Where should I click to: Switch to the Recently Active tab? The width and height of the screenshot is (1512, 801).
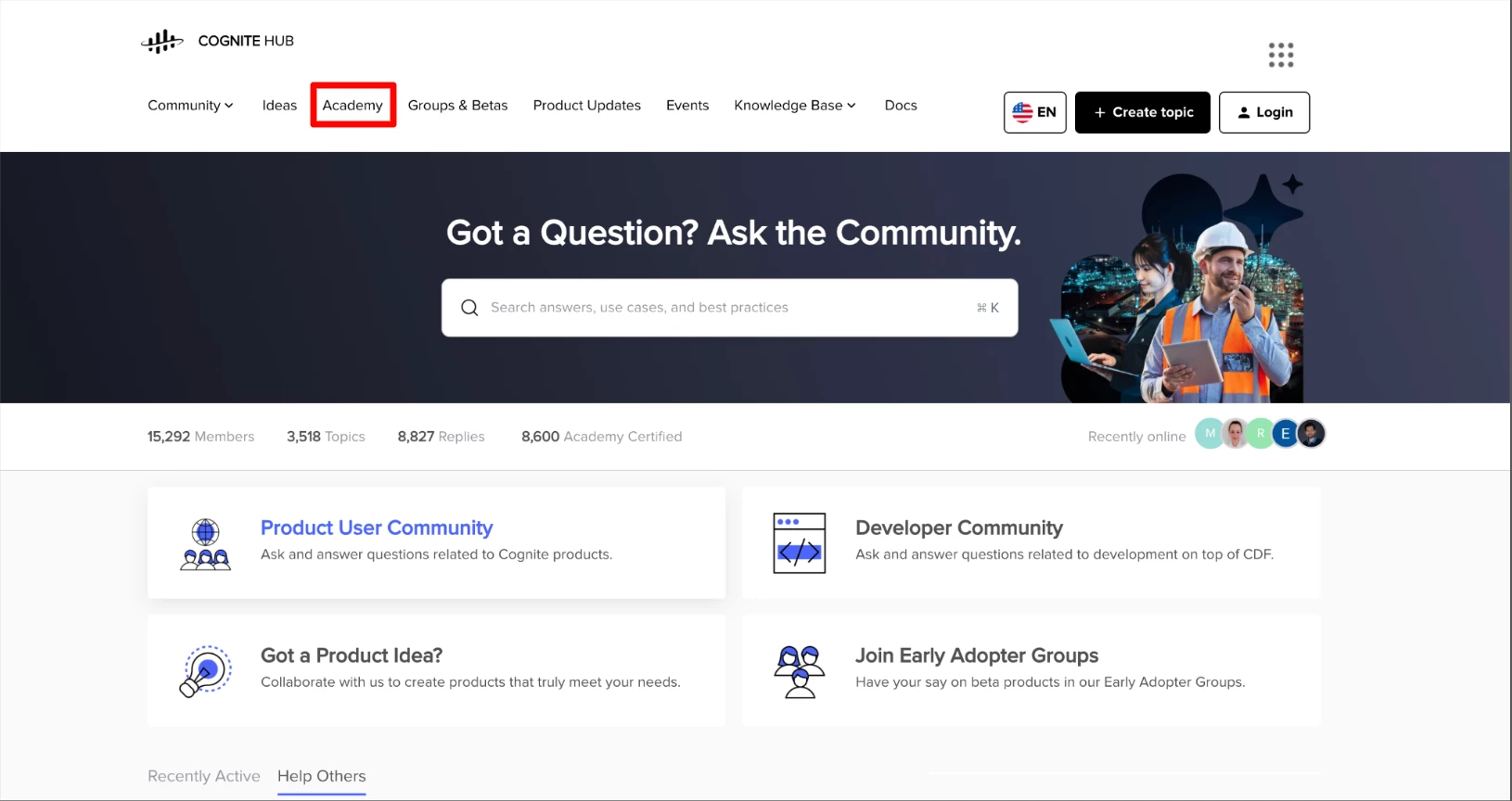(204, 776)
